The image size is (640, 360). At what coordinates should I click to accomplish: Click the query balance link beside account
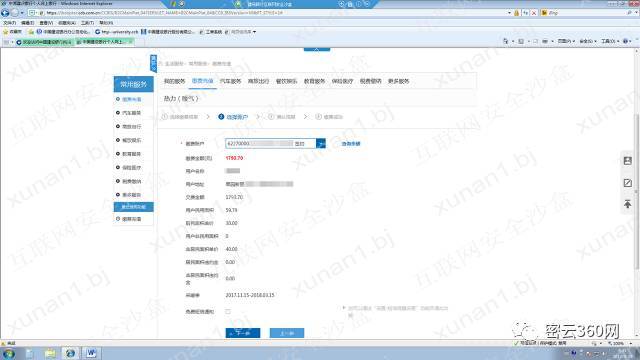click(x=351, y=144)
